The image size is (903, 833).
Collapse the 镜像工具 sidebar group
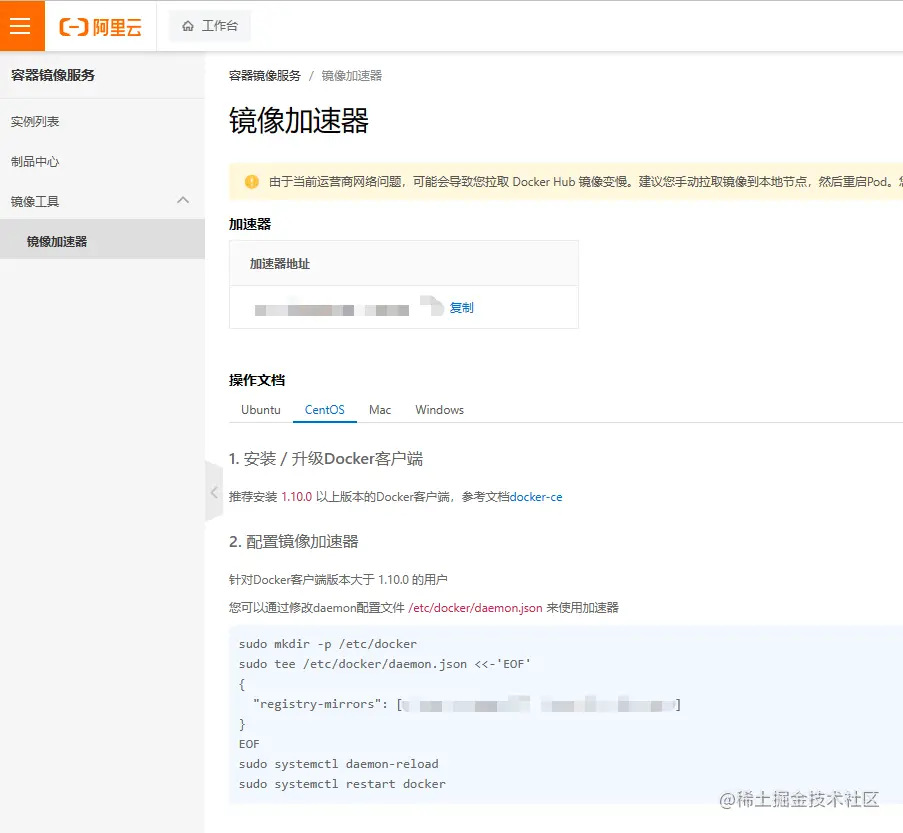tap(103, 201)
